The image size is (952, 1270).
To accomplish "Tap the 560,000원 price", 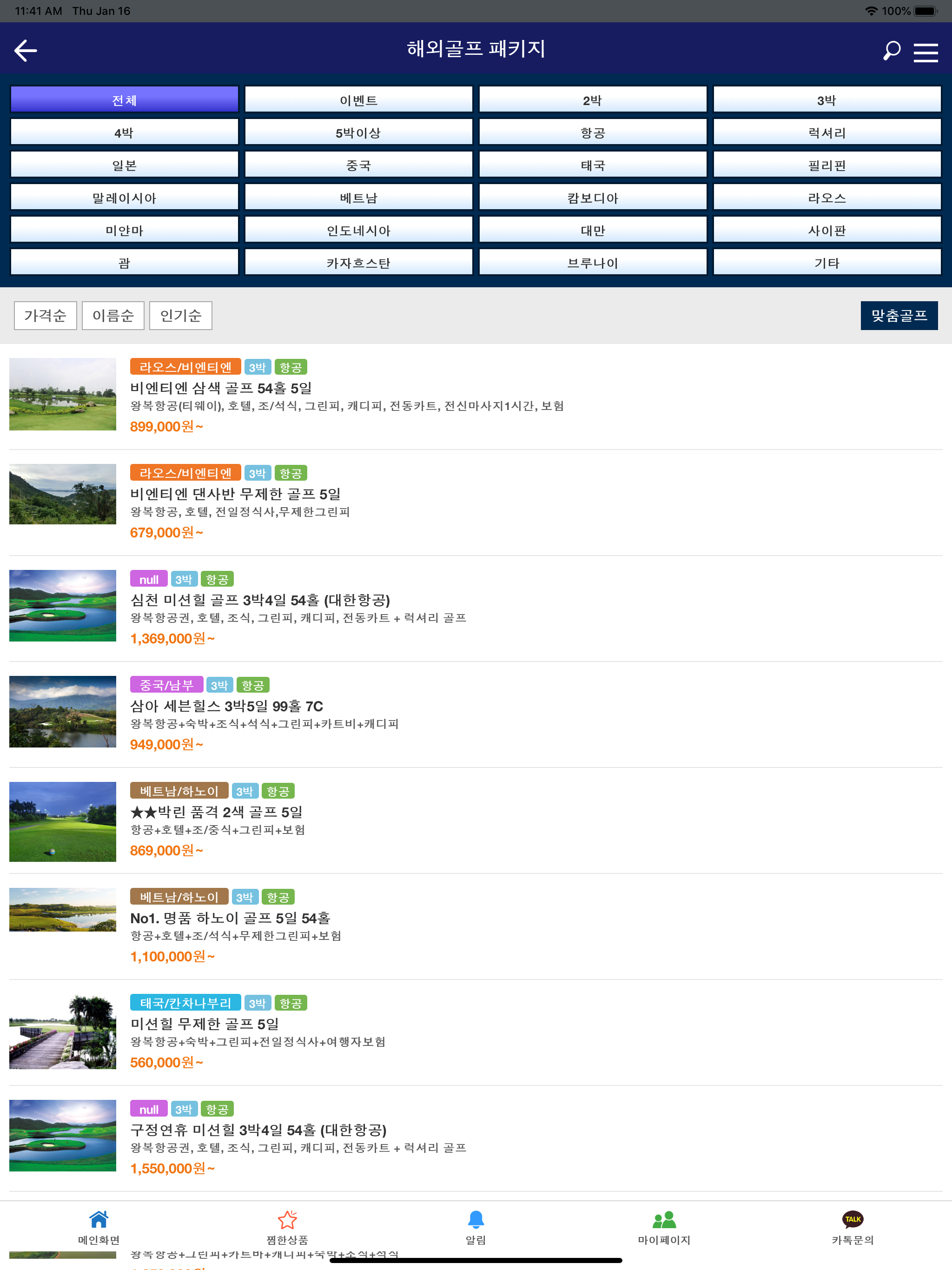I will click(166, 1062).
